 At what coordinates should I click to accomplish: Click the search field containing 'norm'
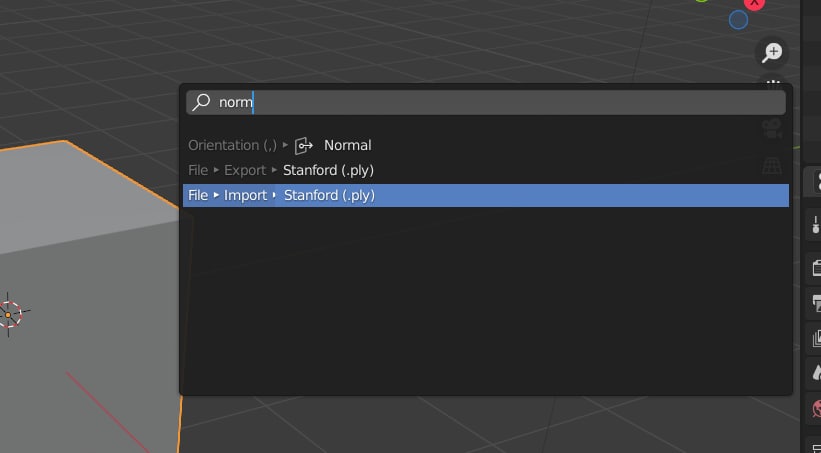pos(485,102)
